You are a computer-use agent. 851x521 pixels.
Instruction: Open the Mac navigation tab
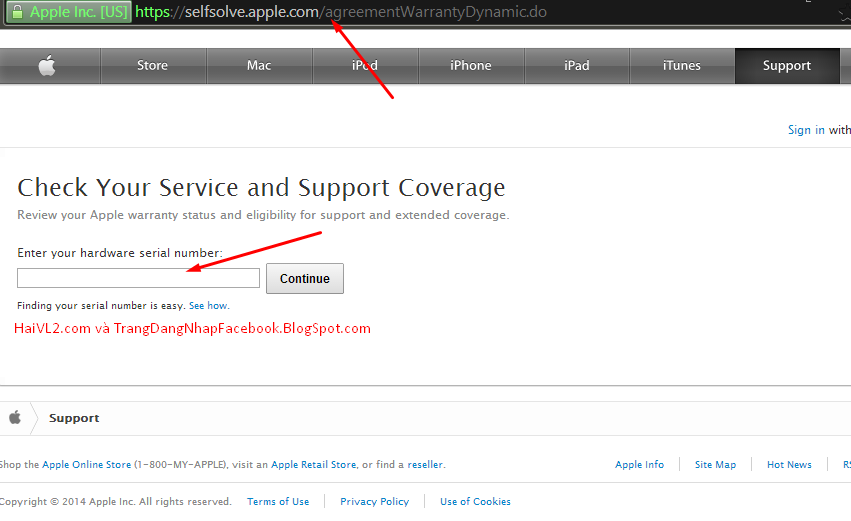point(259,66)
